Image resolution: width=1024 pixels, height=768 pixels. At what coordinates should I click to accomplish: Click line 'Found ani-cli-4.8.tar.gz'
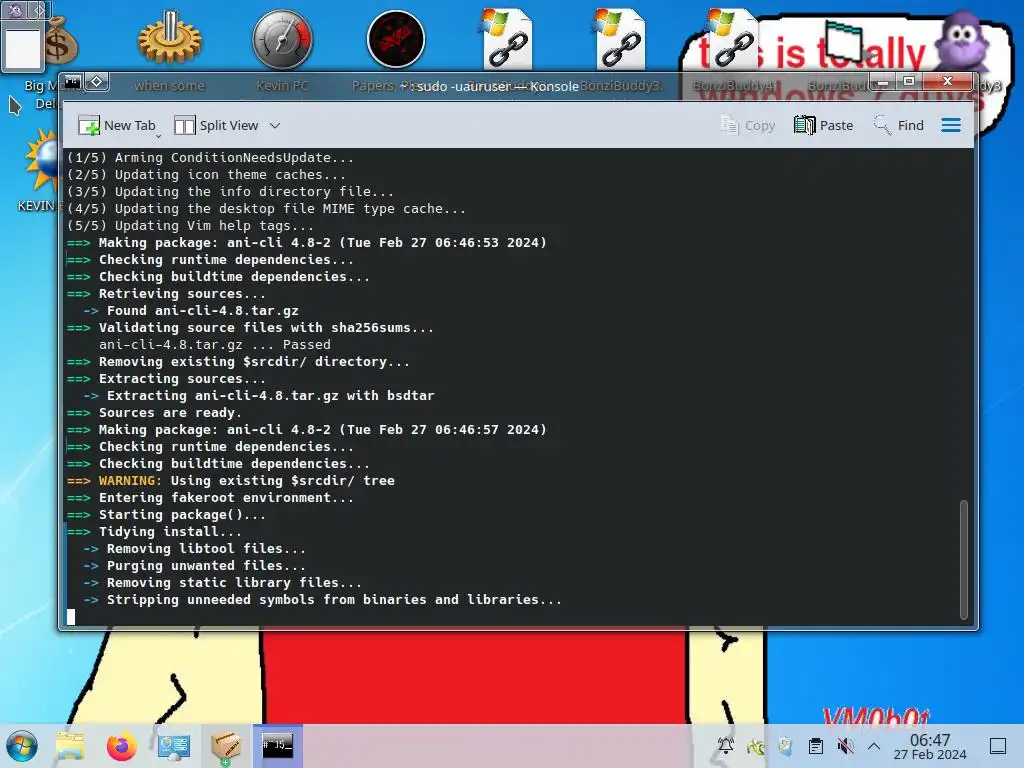202,311
